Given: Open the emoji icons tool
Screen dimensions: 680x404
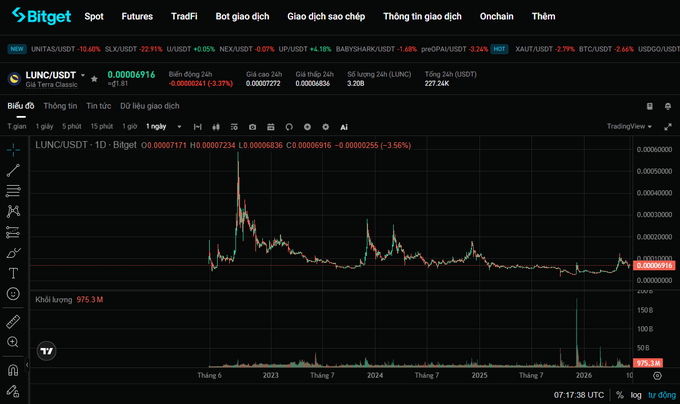Looking at the screenshot, I should pos(13,294).
